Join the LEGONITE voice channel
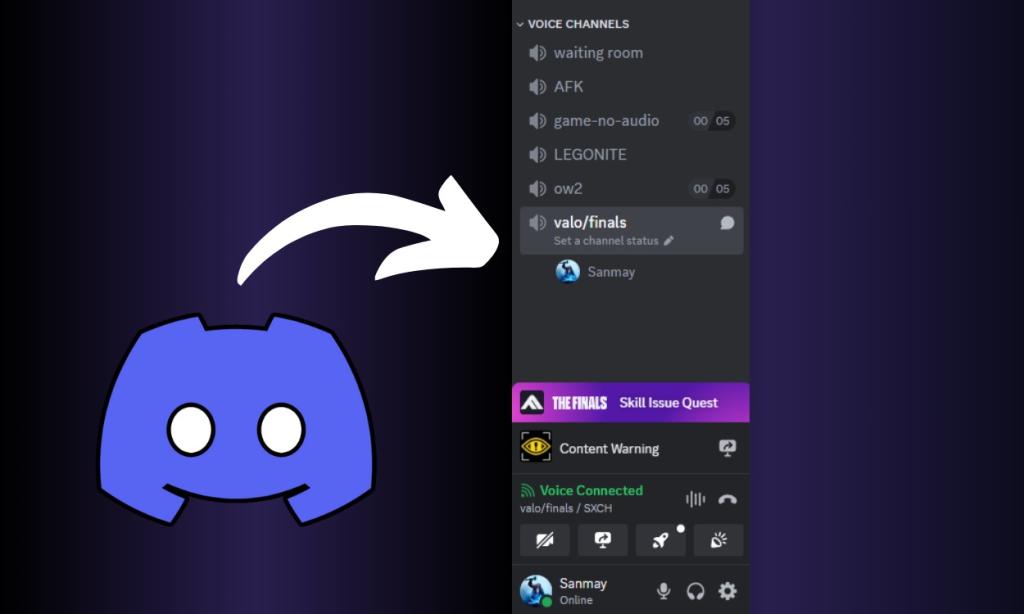Viewport: 1024px width, 614px height. click(x=590, y=154)
